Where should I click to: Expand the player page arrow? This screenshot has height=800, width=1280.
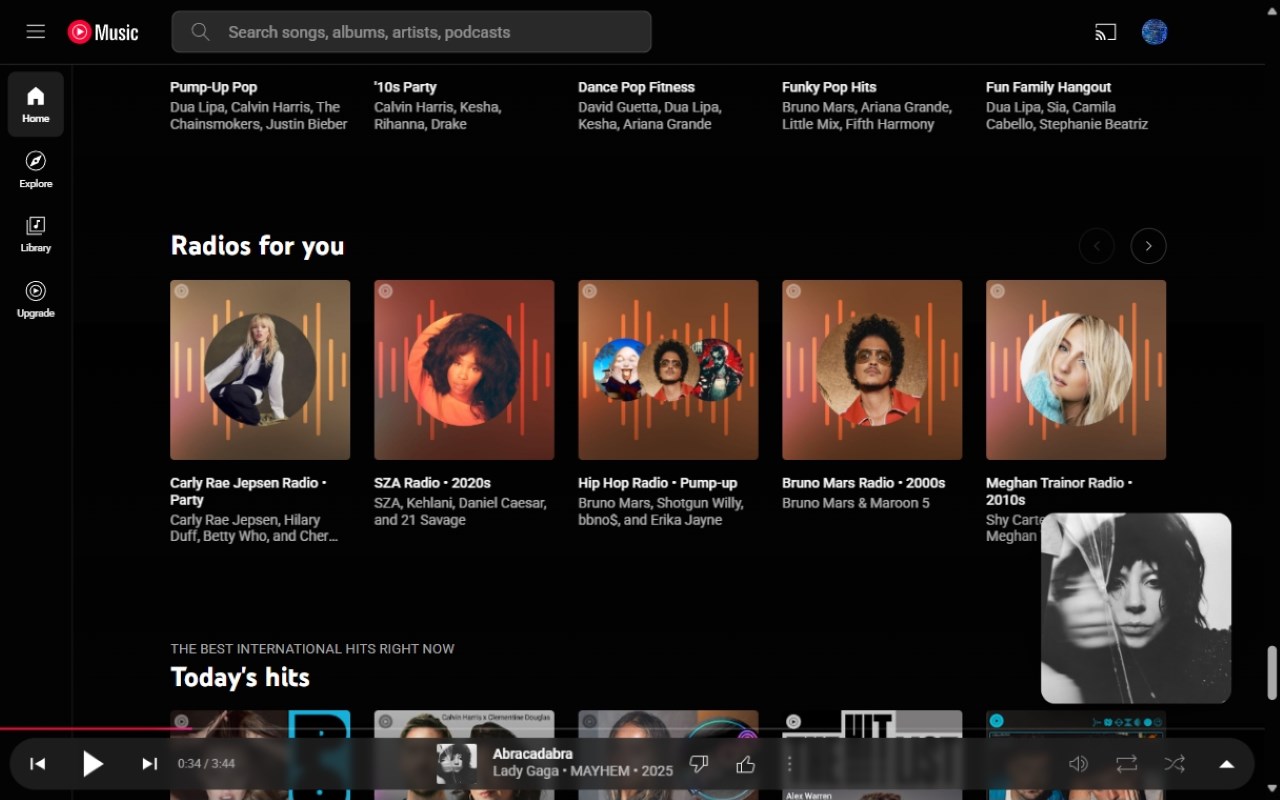point(1226,764)
